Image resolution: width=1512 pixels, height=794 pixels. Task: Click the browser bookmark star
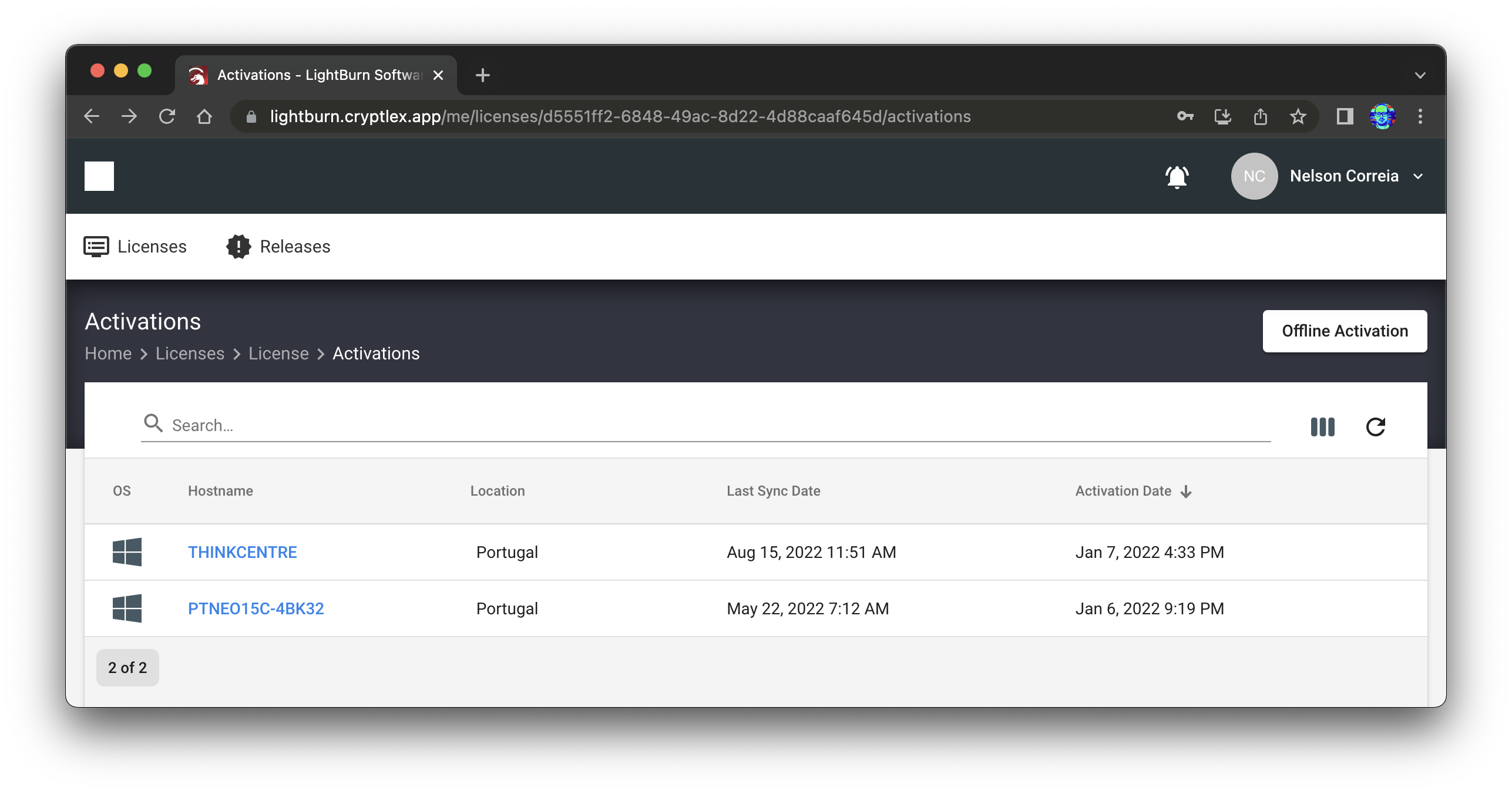(x=1298, y=116)
